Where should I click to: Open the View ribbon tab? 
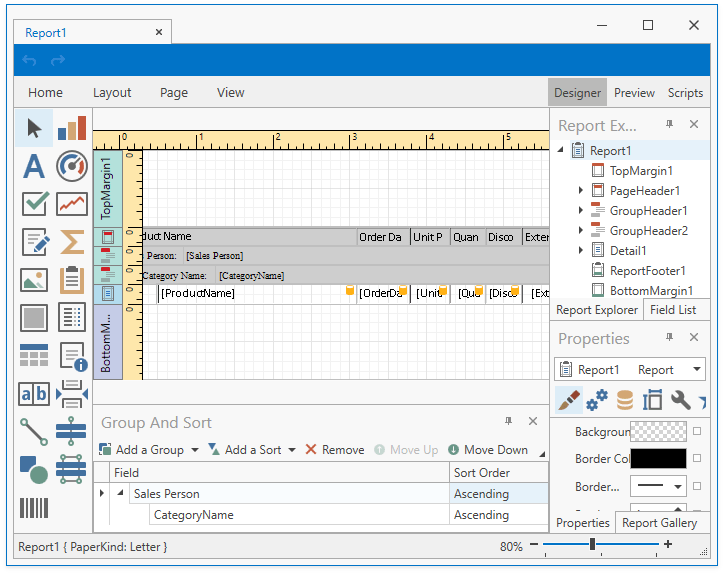coord(231,92)
